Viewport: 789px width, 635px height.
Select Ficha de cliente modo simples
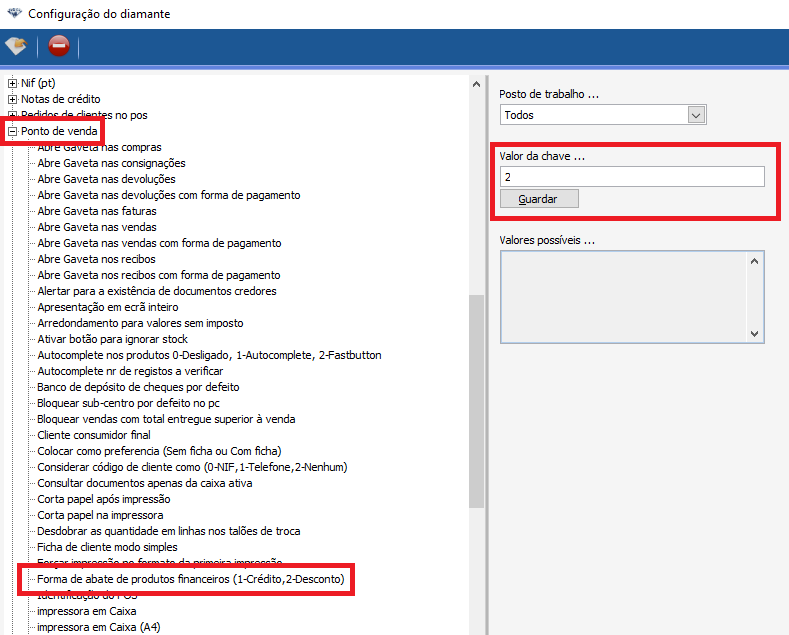click(107, 547)
